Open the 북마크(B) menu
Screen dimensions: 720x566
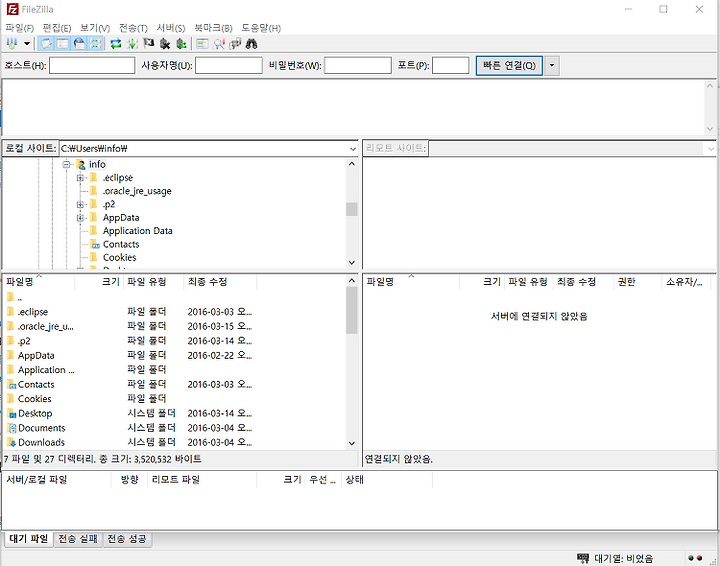213,28
